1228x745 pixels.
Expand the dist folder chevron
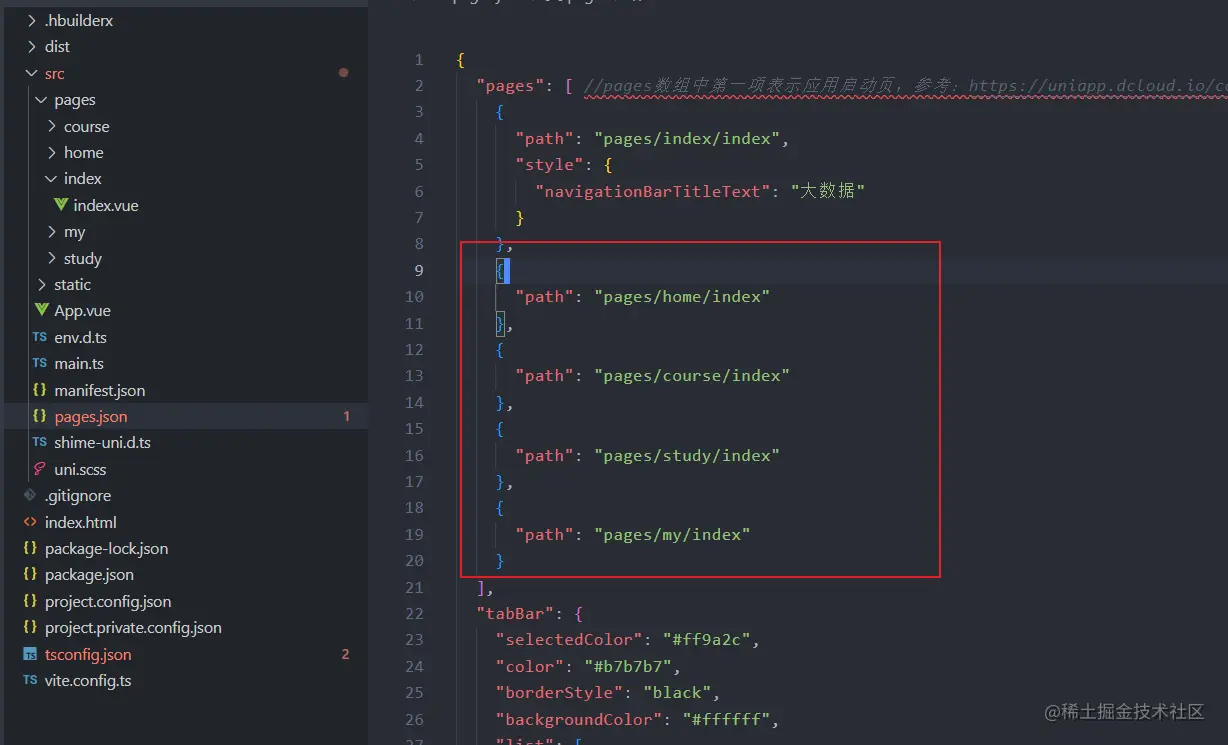(32, 47)
